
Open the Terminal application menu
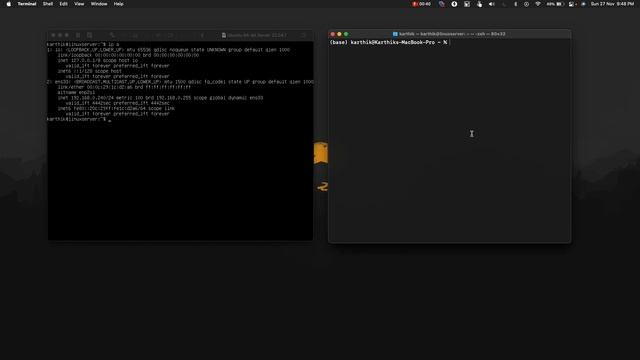[x=27, y=4]
